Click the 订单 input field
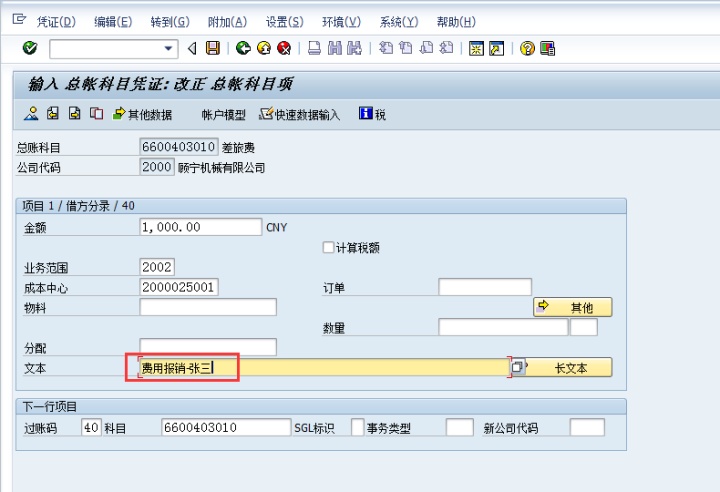The image size is (720, 492). 485,287
